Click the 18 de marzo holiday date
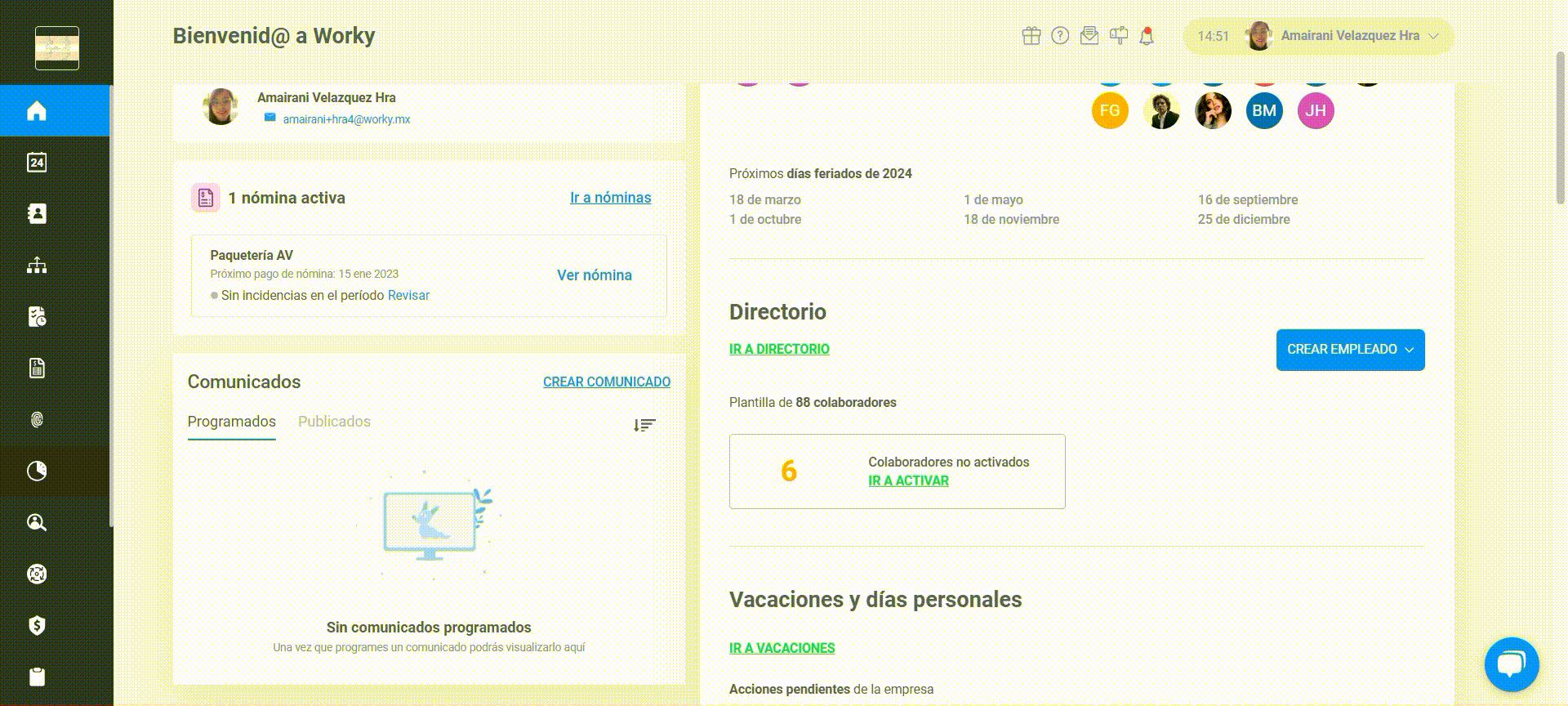1568x706 pixels. (x=765, y=199)
